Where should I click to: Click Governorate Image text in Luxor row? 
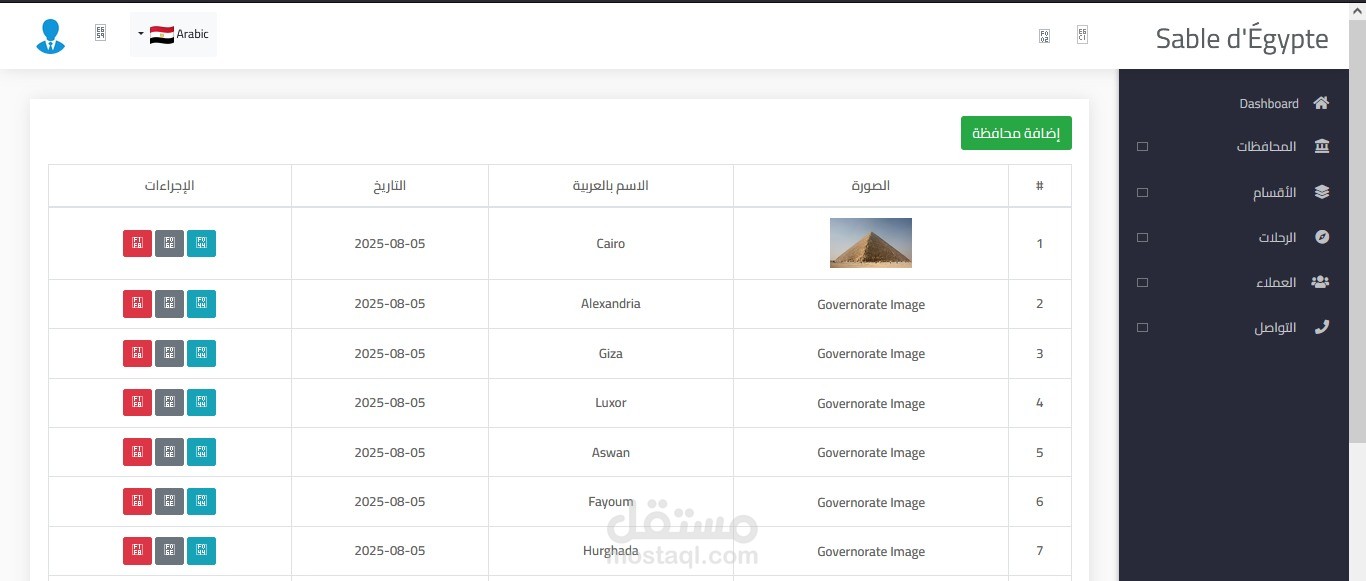click(x=871, y=404)
